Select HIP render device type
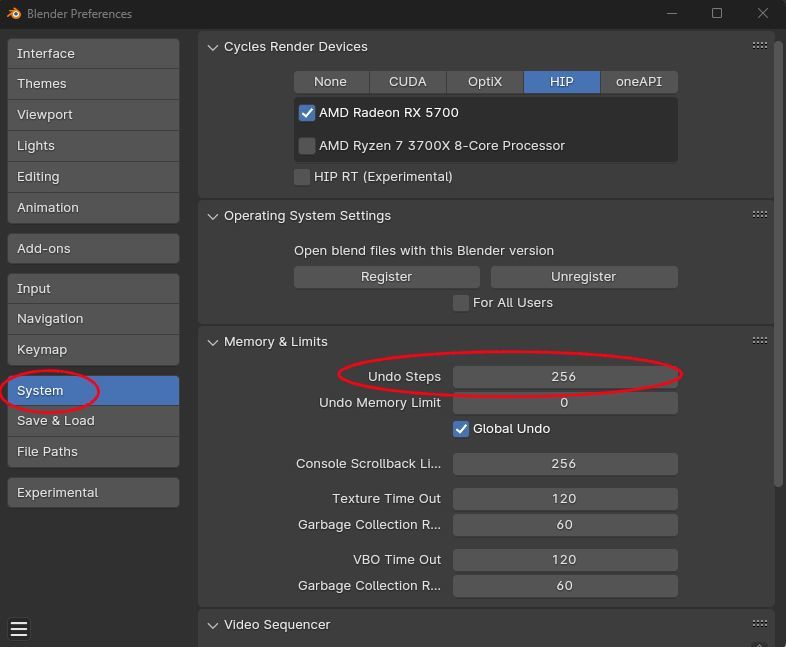 (x=562, y=82)
